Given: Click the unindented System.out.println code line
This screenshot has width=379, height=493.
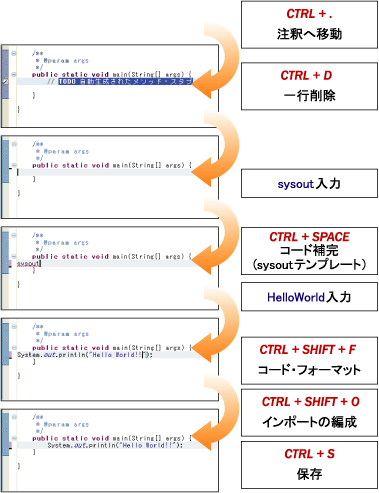Looking at the screenshot, I should [85, 355].
